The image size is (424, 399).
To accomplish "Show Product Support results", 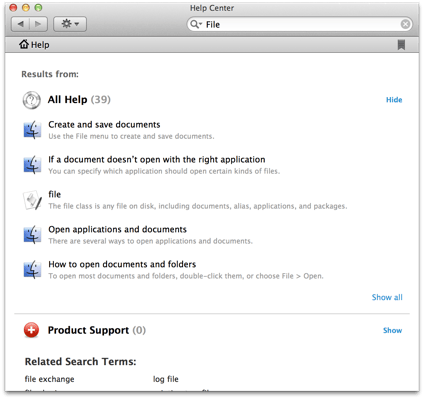I will 392,330.
